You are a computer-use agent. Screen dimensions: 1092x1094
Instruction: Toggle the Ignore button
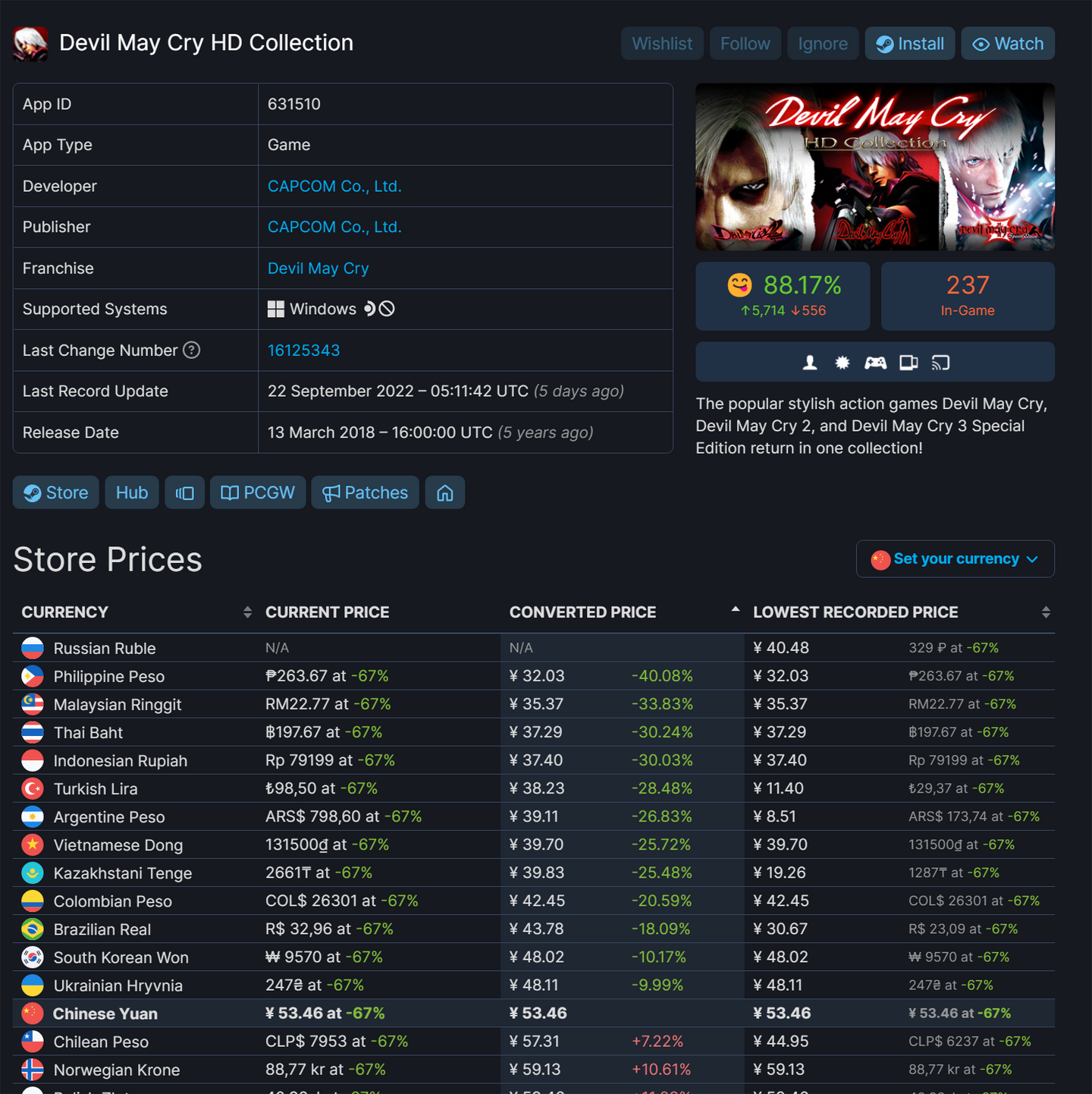pos(823,44)
